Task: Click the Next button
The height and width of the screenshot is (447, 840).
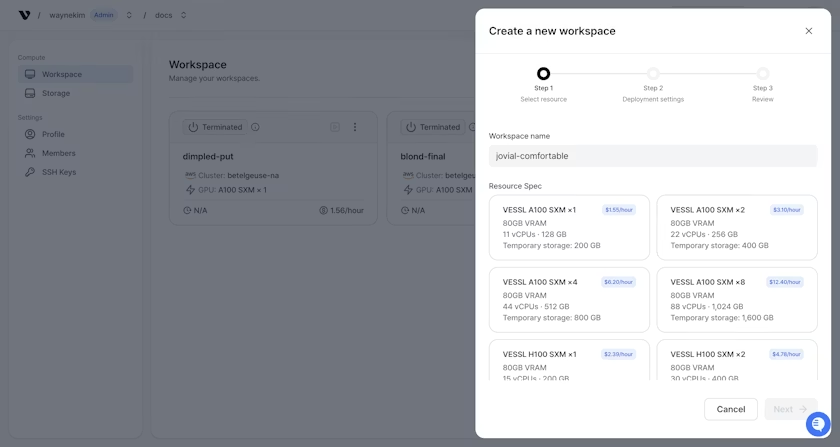Action: pyautogui.click(x=791, y=409)
